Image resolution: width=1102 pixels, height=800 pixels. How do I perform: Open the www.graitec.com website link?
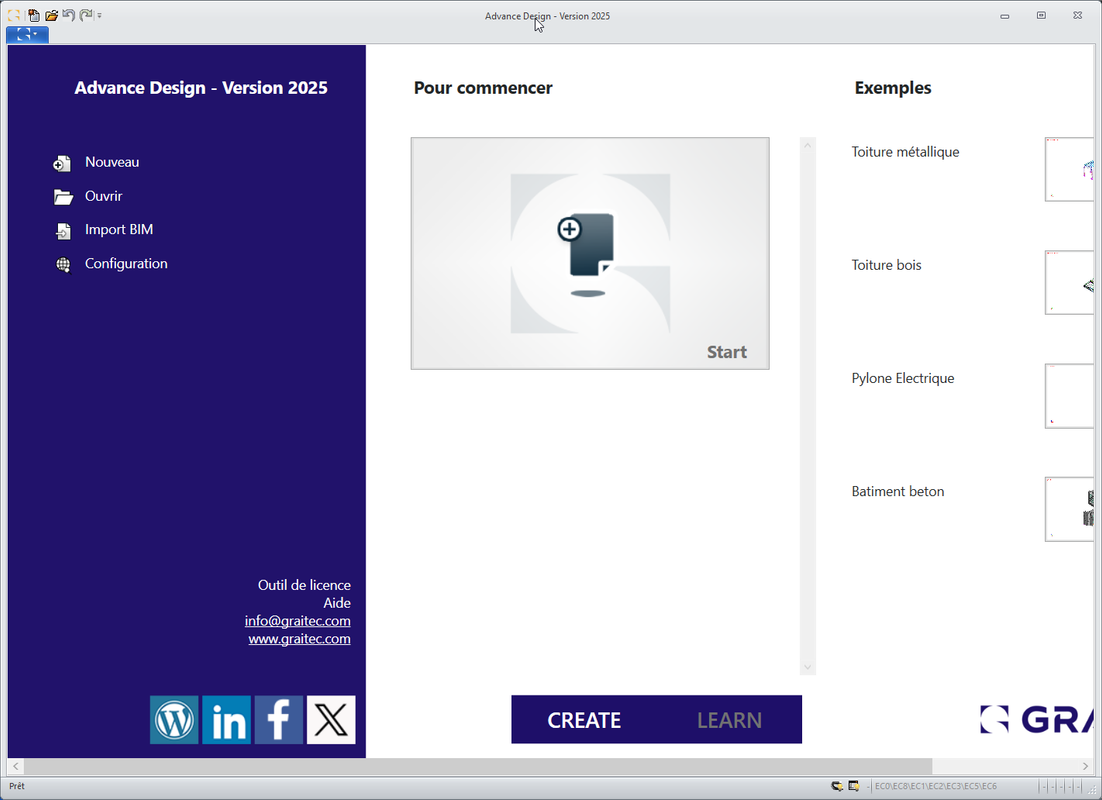pyautogui.click(x=299, y=639)
